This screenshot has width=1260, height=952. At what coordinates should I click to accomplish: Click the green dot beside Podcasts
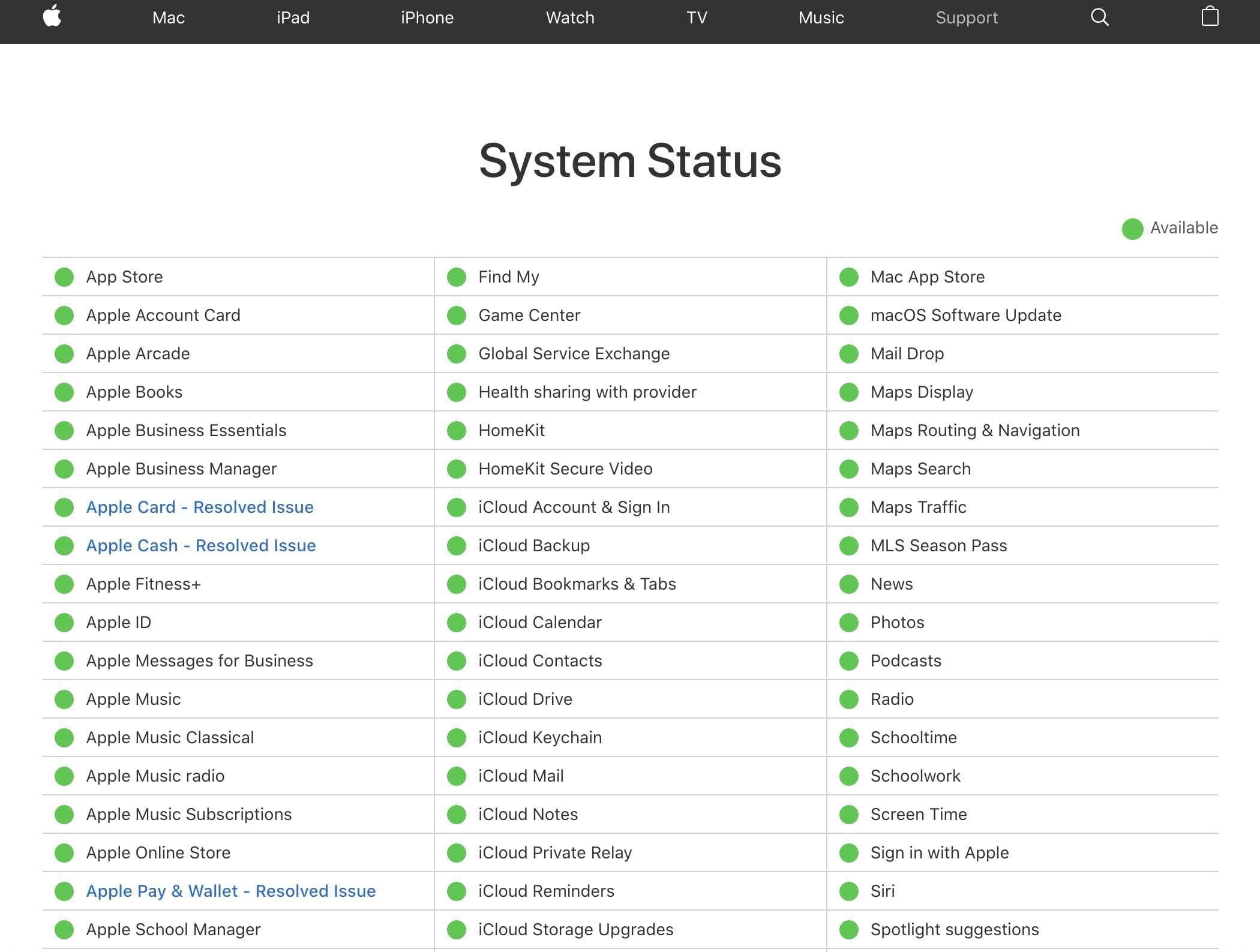(849, 661)
